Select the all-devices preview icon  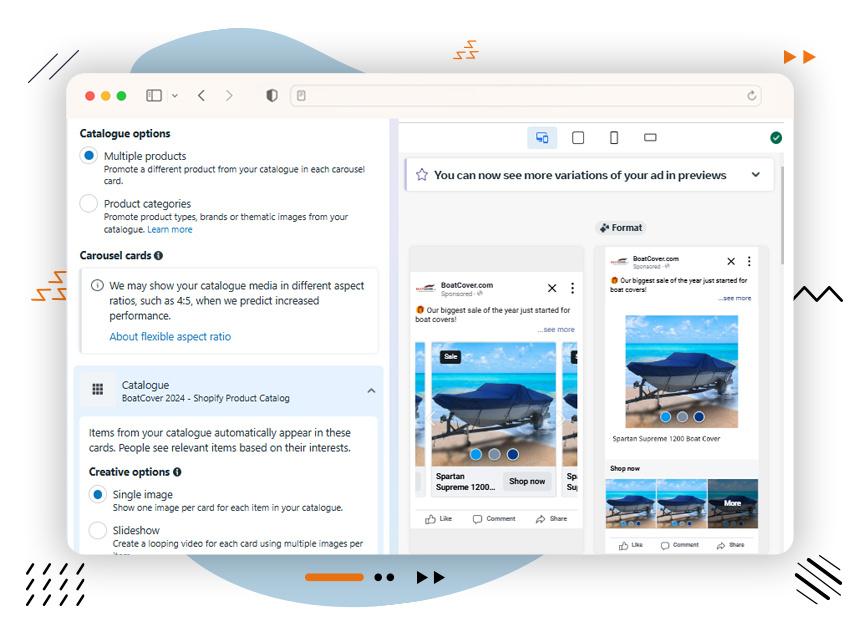point(542,138)
